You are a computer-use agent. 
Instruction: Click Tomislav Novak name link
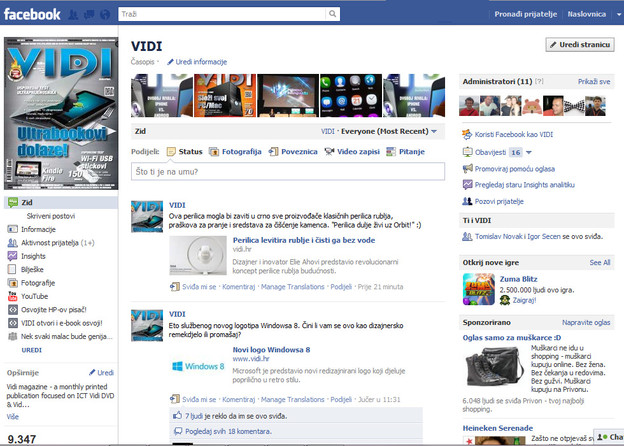(x=497, y=236)
